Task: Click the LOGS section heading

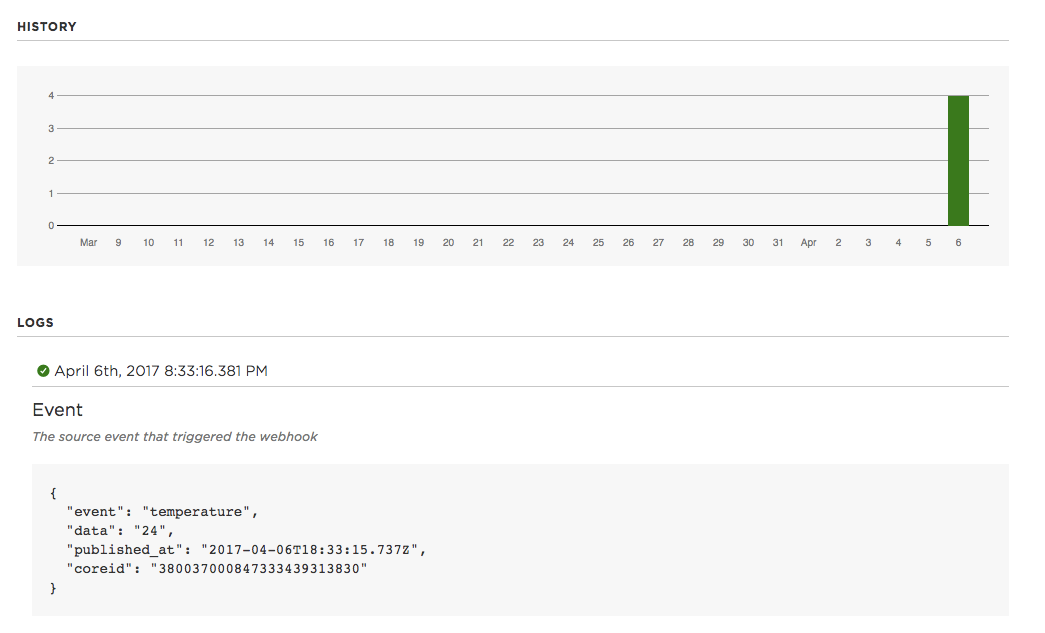Action: pos(35,323)
